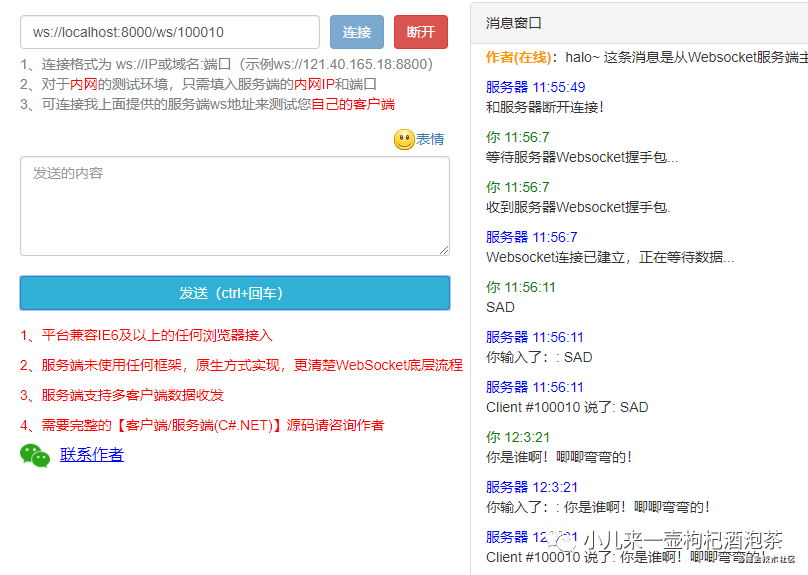Screen dimensions: 808x575
Task: Click the red 断开 disconnect button
Action: click(x=420, y=32)
